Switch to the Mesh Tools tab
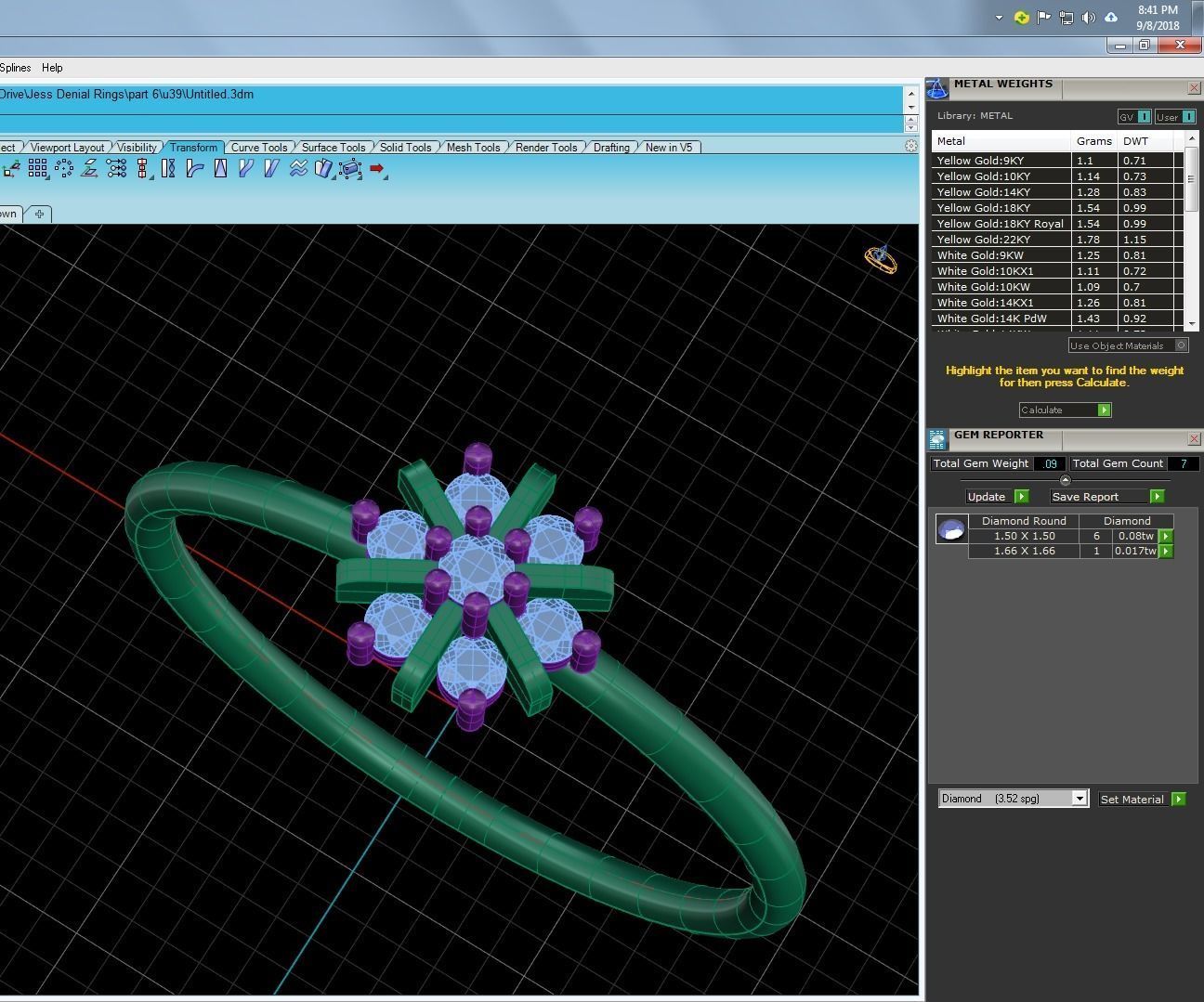 click(x=473, y=147)
